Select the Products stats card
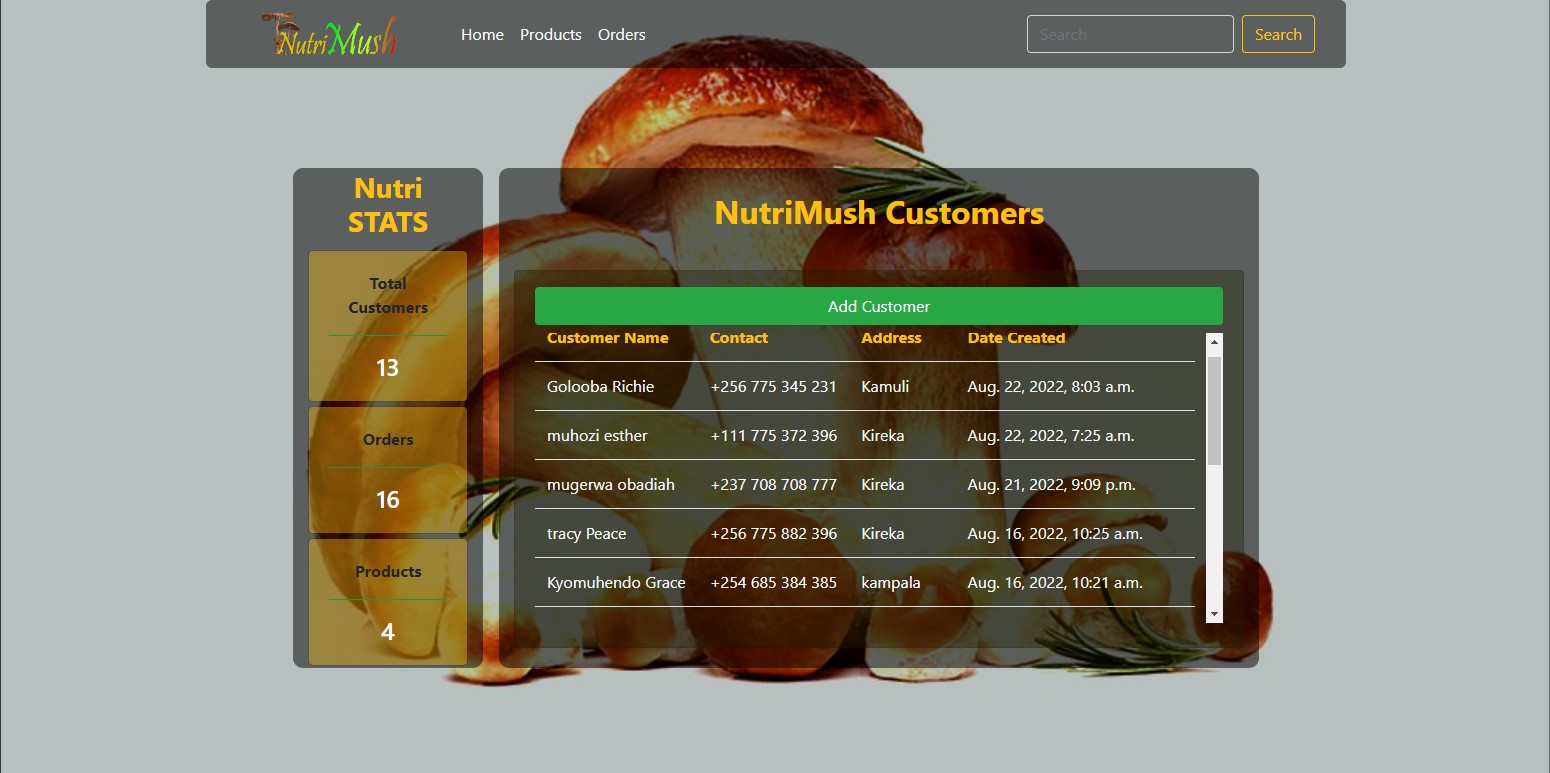 tap(388, 601)
